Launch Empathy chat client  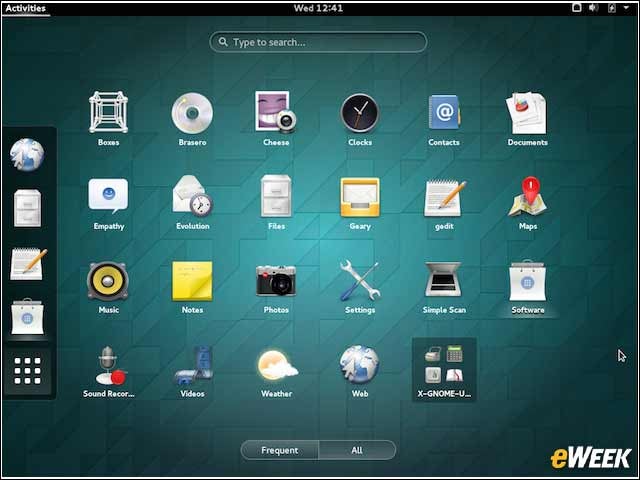click(109, 203)
